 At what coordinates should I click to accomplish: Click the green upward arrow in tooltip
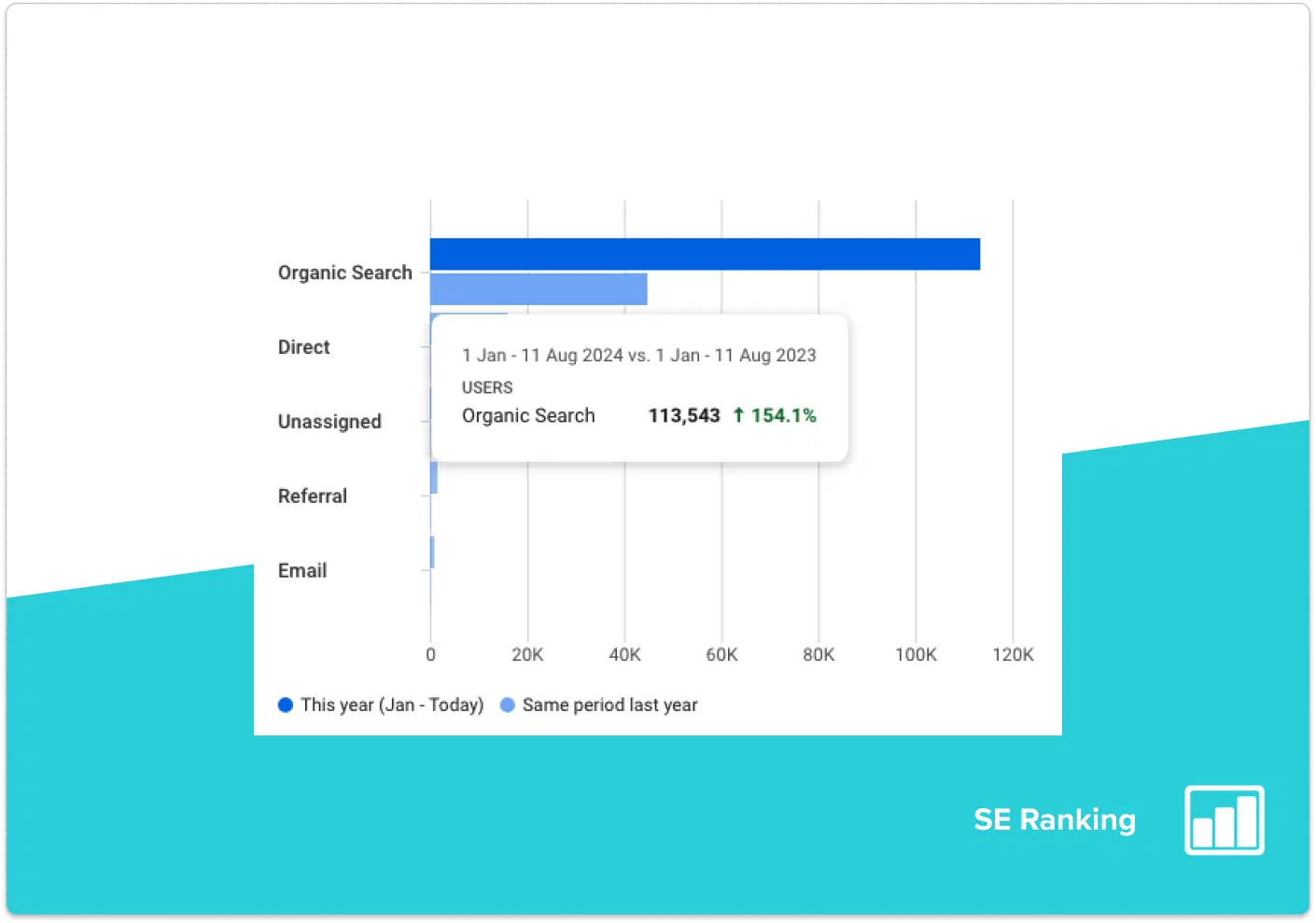point(738,415)
